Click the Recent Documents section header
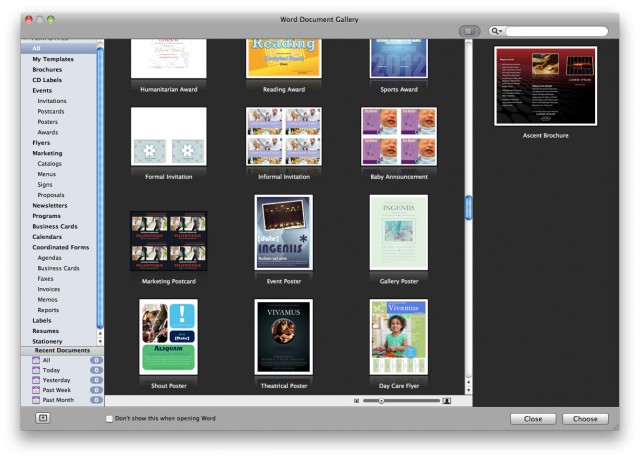Image resolution: width=640 pixels, height=459 pixels. click(x=62, y=350)
